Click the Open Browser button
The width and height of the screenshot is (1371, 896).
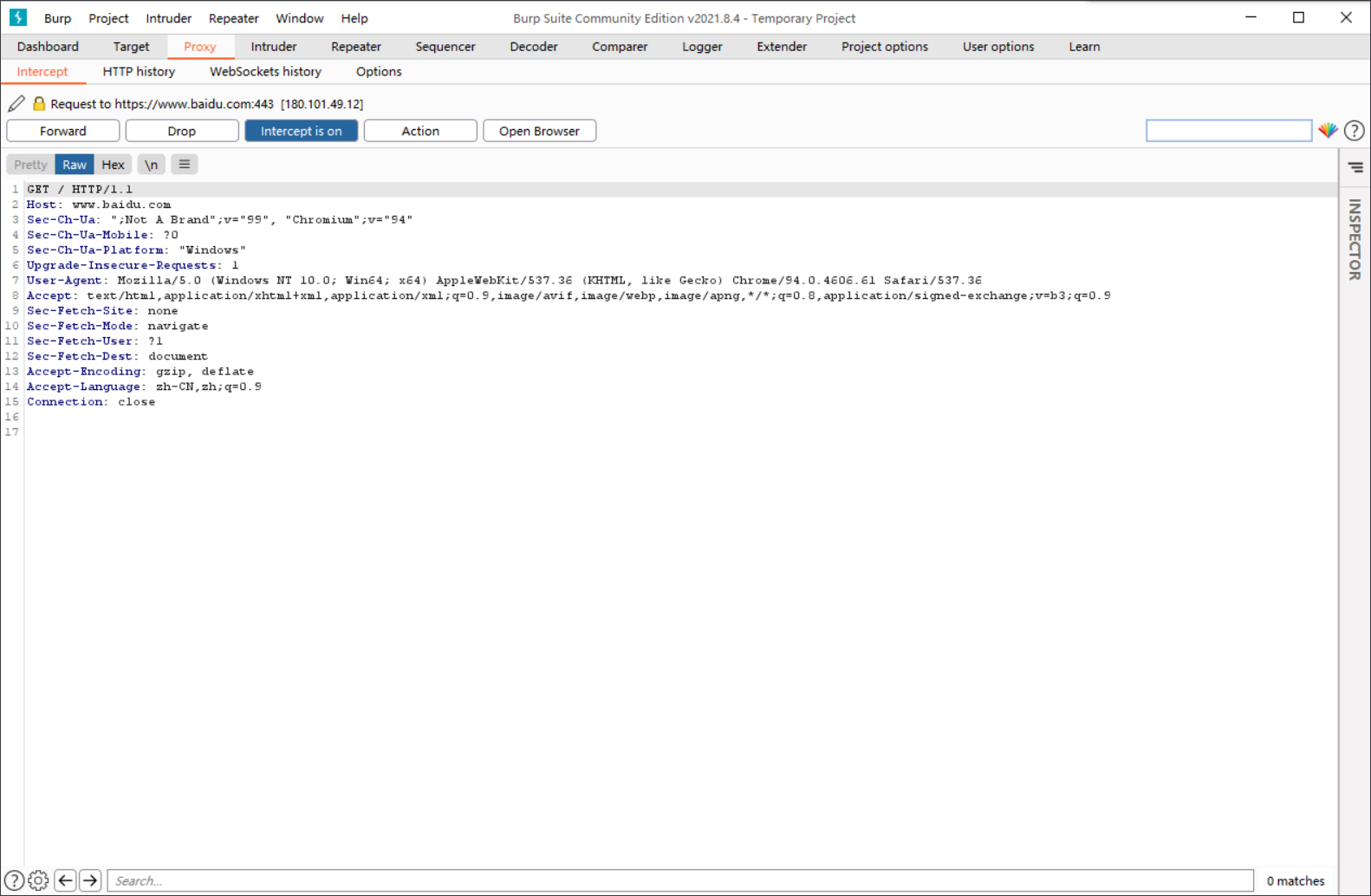pos(539,131)
